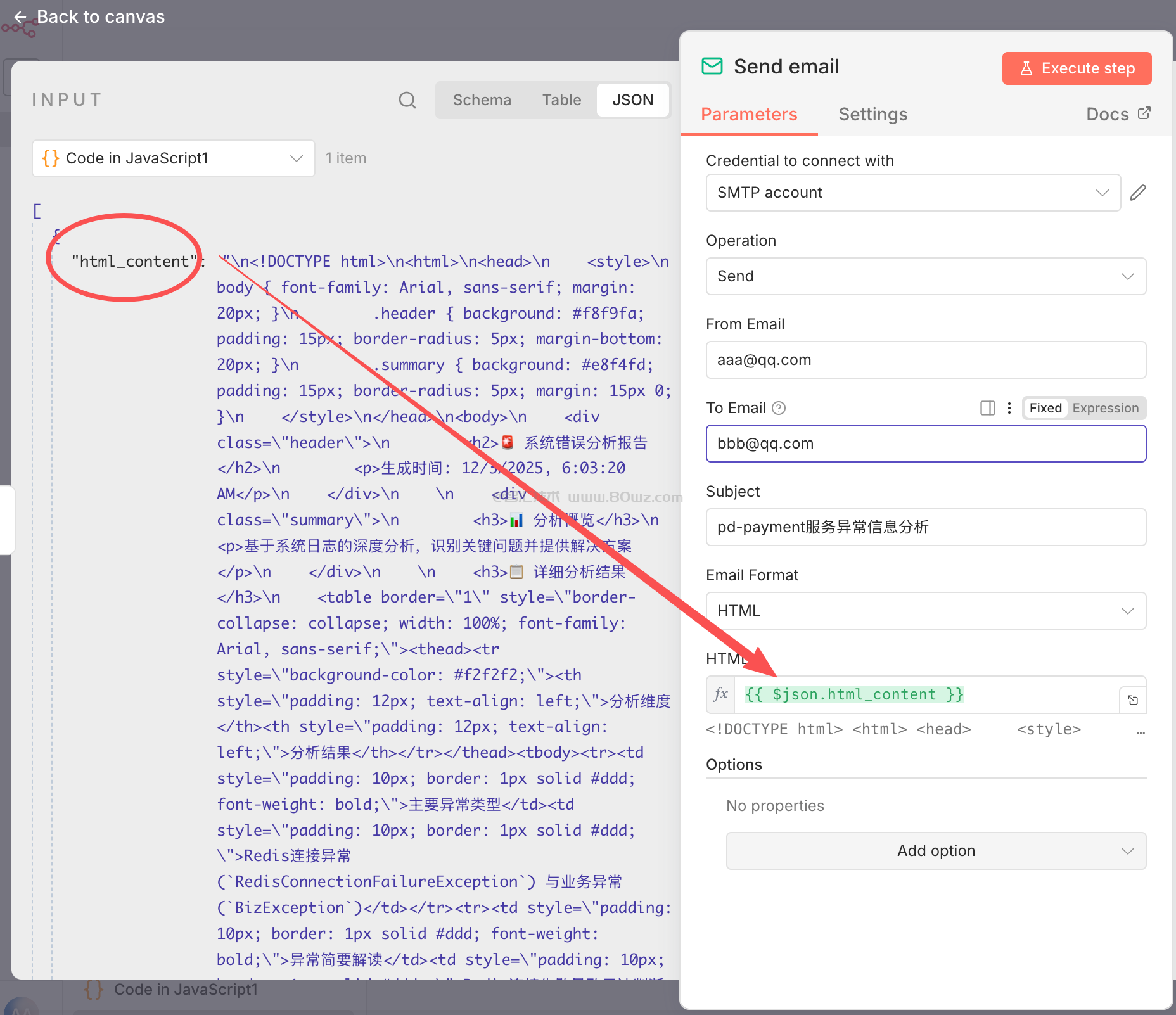Click the panel layout icon beside To Email
Screen dimensions: 1176x1015
(987, 408)
